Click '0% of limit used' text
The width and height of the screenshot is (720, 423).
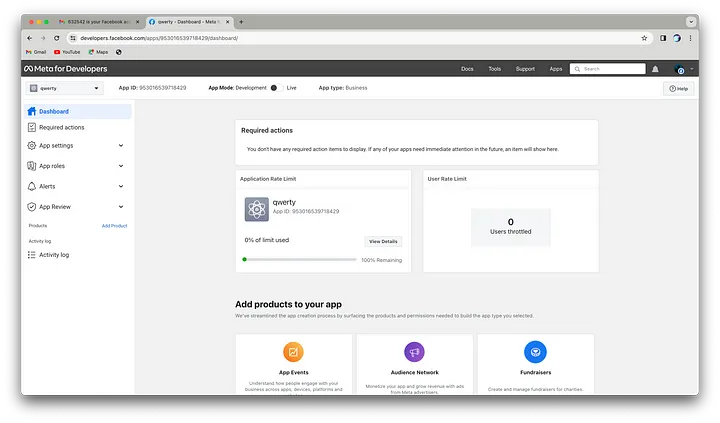point(267,240)
